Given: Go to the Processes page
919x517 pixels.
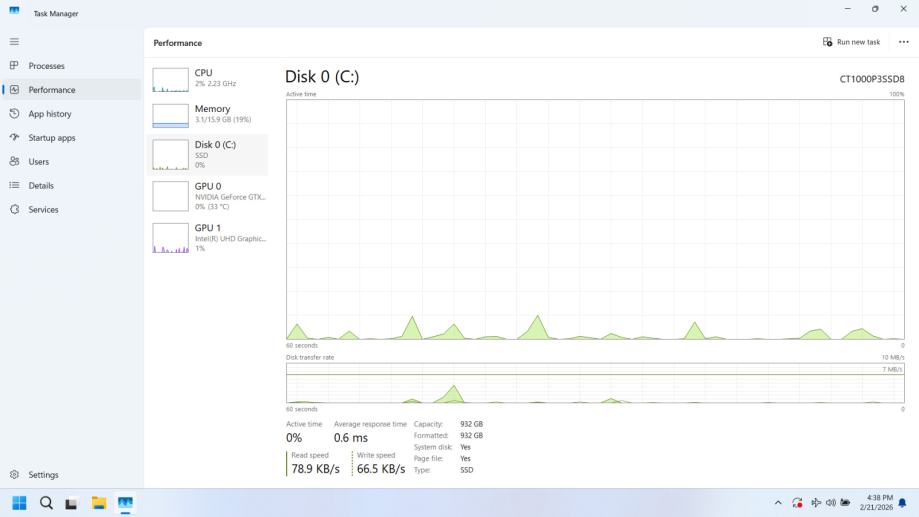Looking at the screenshot, I should [x=46, y=66].
